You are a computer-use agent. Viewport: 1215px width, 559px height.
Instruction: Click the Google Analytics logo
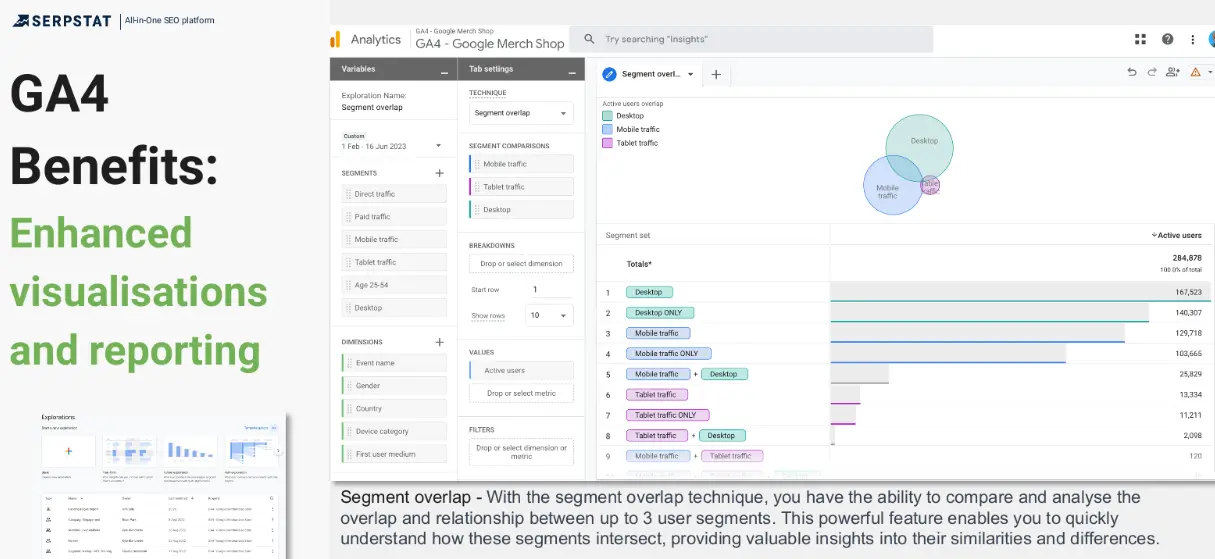click(x=336, y=39)
